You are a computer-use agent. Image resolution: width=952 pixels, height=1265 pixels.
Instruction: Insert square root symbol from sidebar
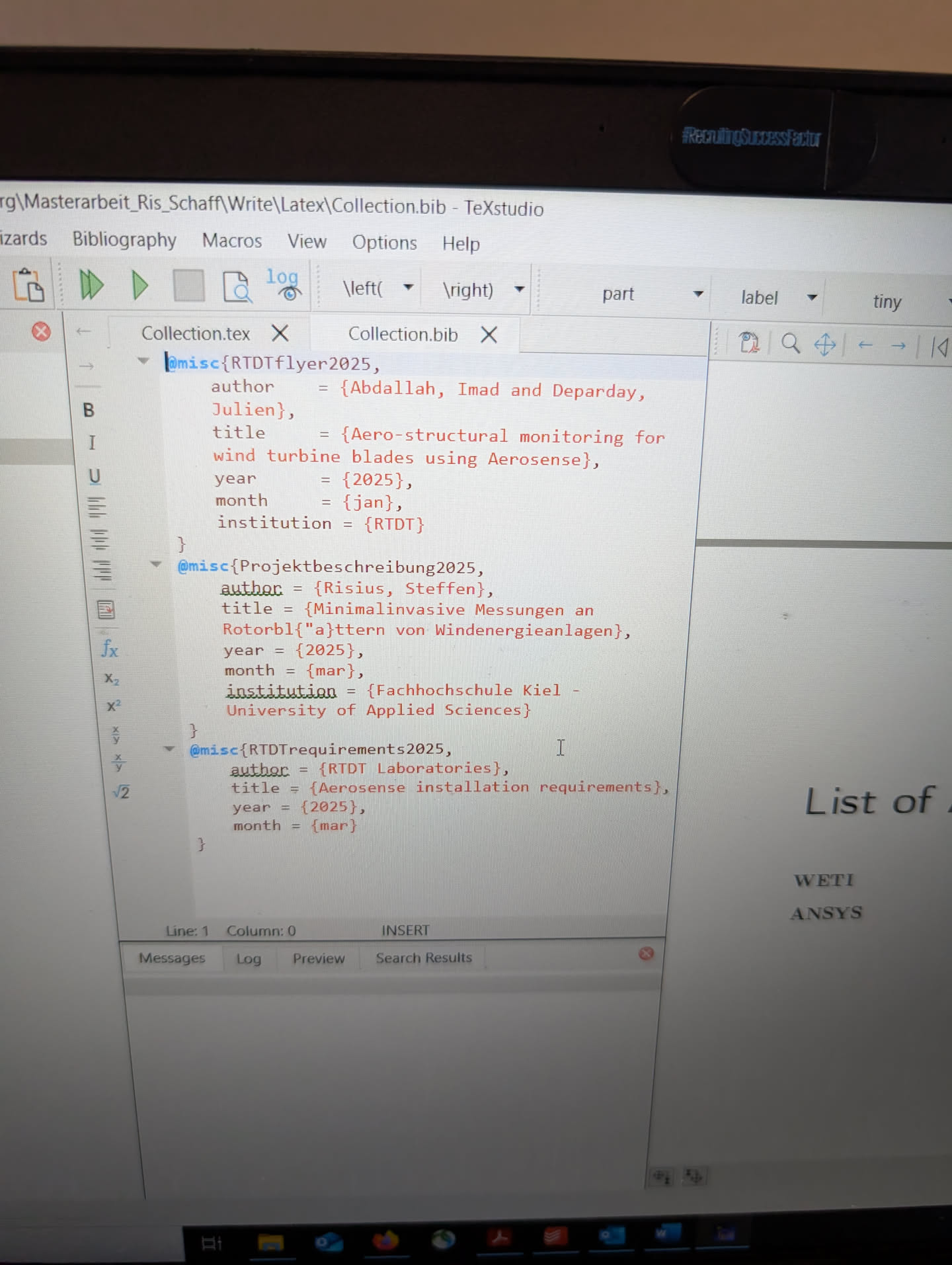point(122,792)
